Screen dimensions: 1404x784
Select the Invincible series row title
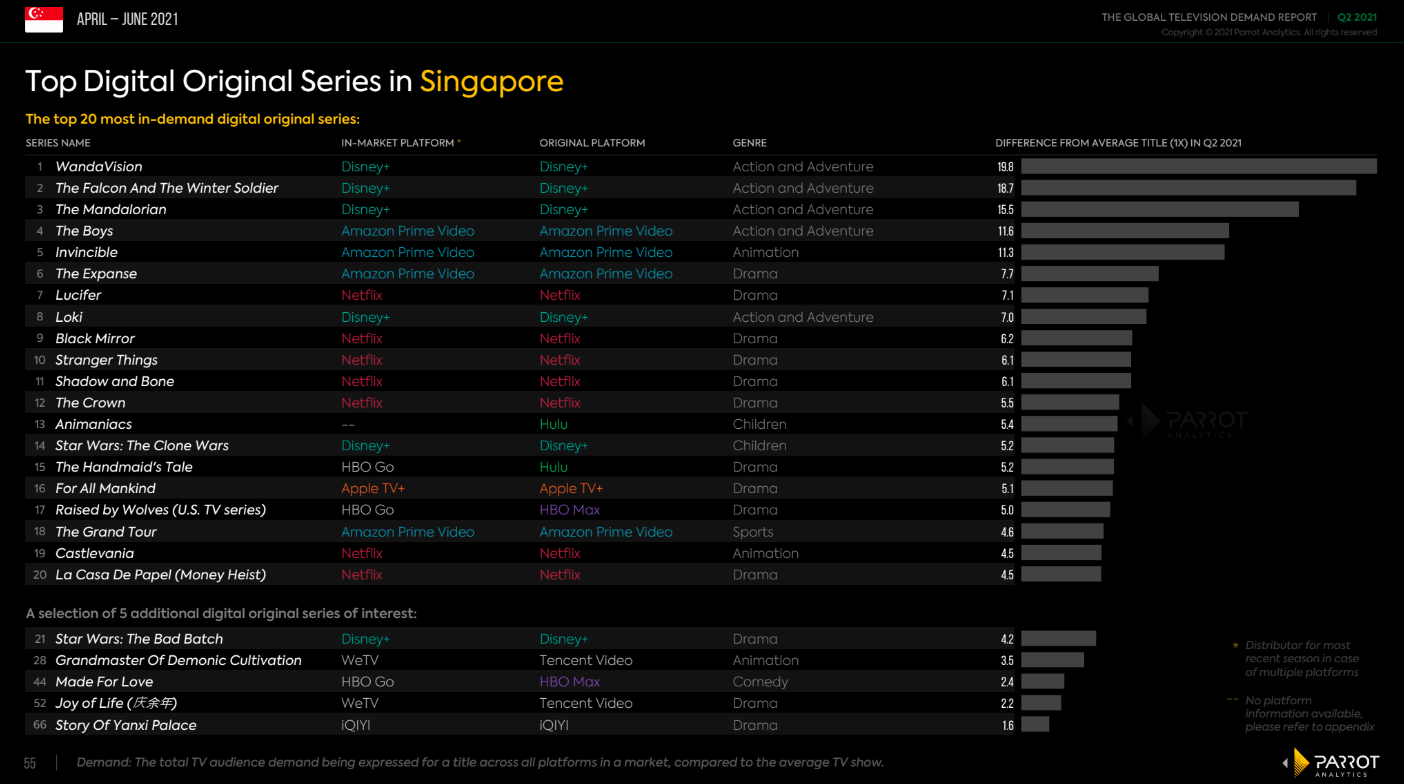[86, 253]
